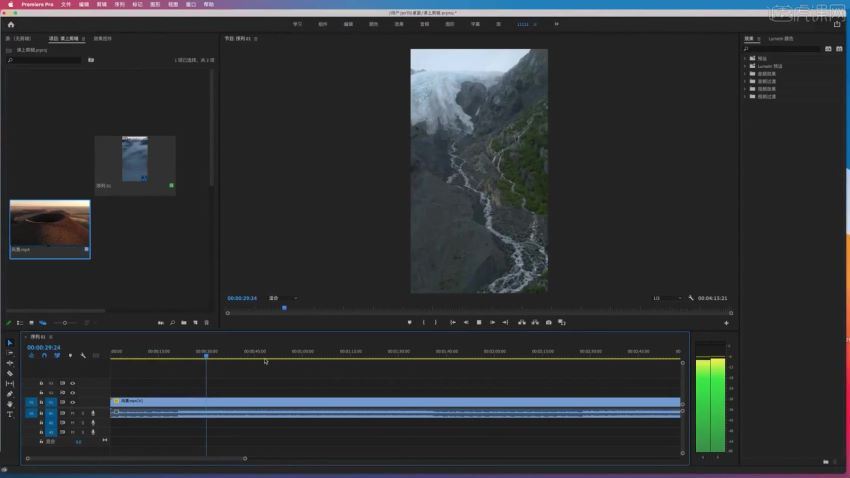Show overflow workspaces chevron

tap(556, 24)
